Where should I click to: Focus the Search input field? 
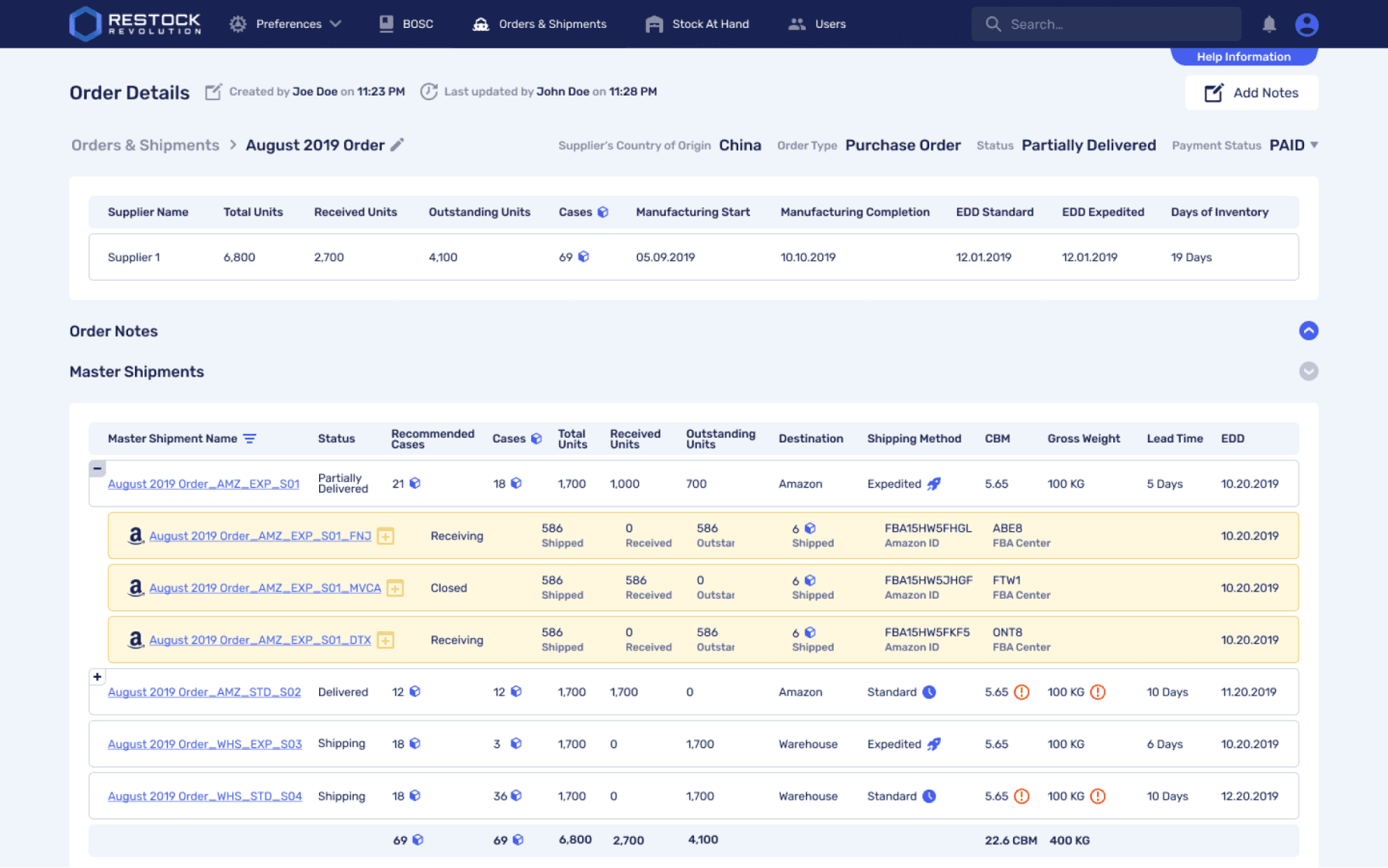(1106, 24)
